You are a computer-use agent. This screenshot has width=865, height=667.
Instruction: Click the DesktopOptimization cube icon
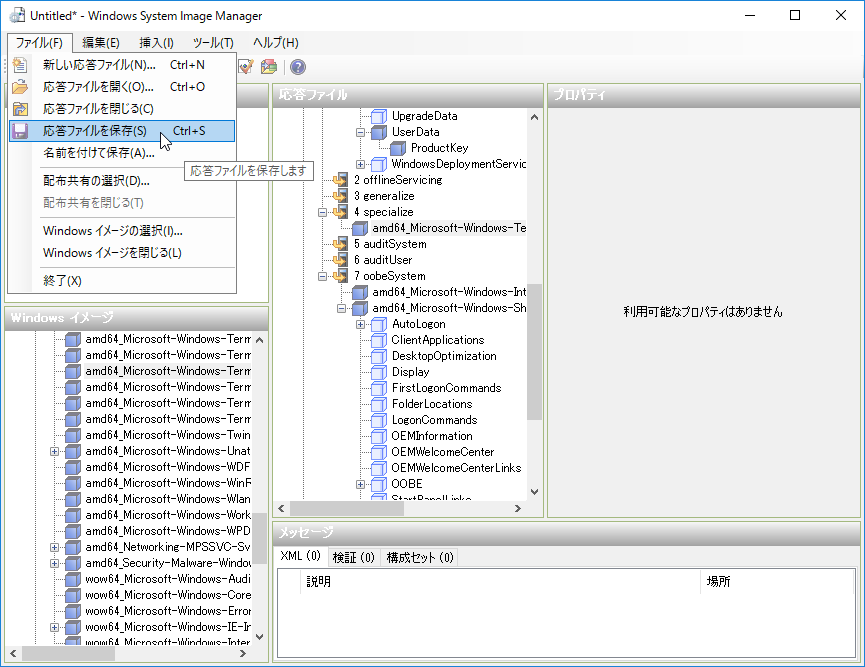click(378, 356)
